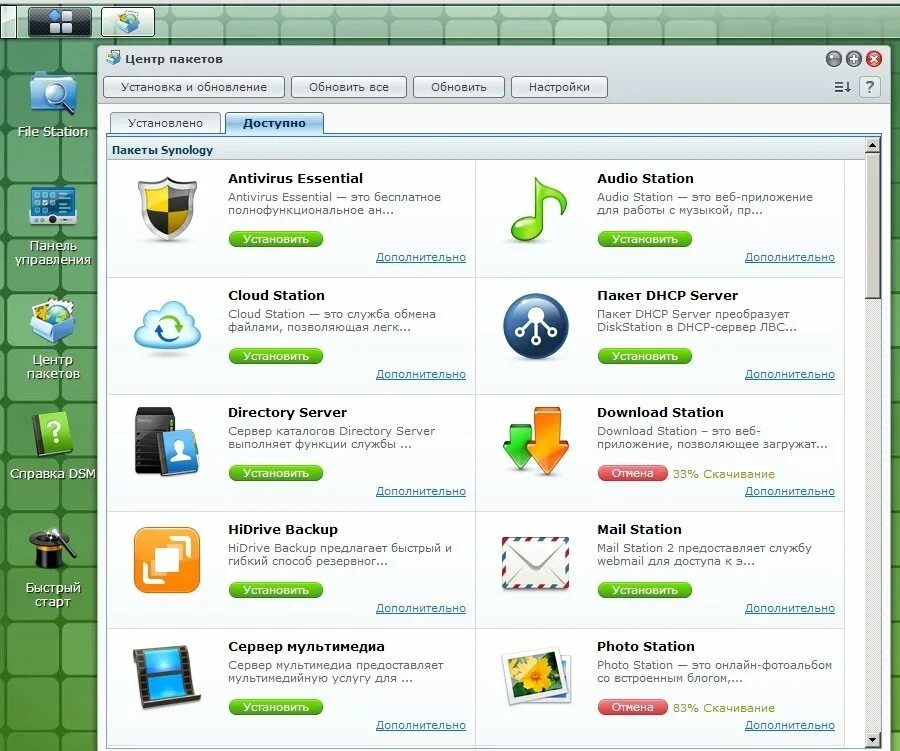Click the Обновить button
Image resolution: width=900 pixels, height=751 pixels.
click(x=459, y=87)
